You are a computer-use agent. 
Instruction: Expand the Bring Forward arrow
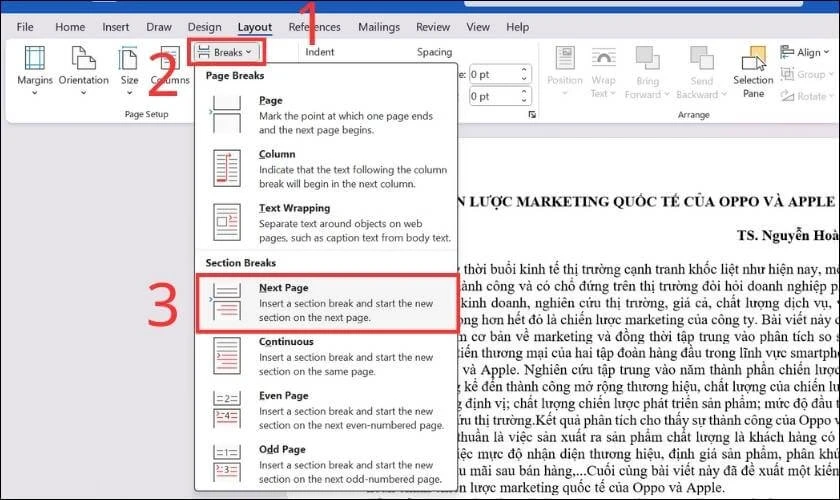pos(667,94)
